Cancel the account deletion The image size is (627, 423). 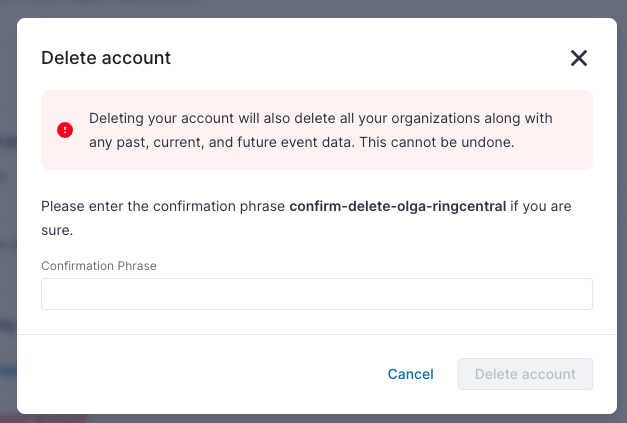click(x=411, y=374)
